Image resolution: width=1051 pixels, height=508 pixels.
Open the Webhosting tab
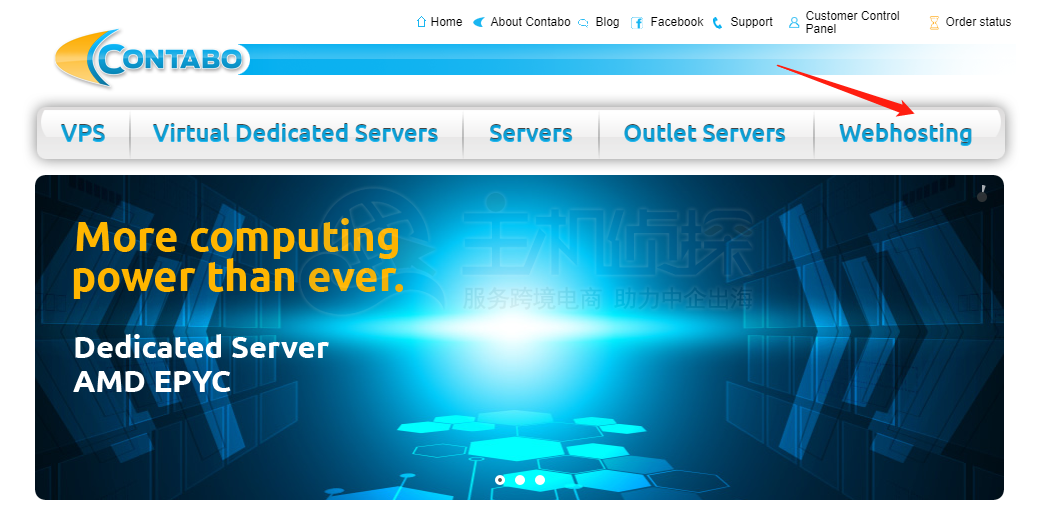(906, 133)
